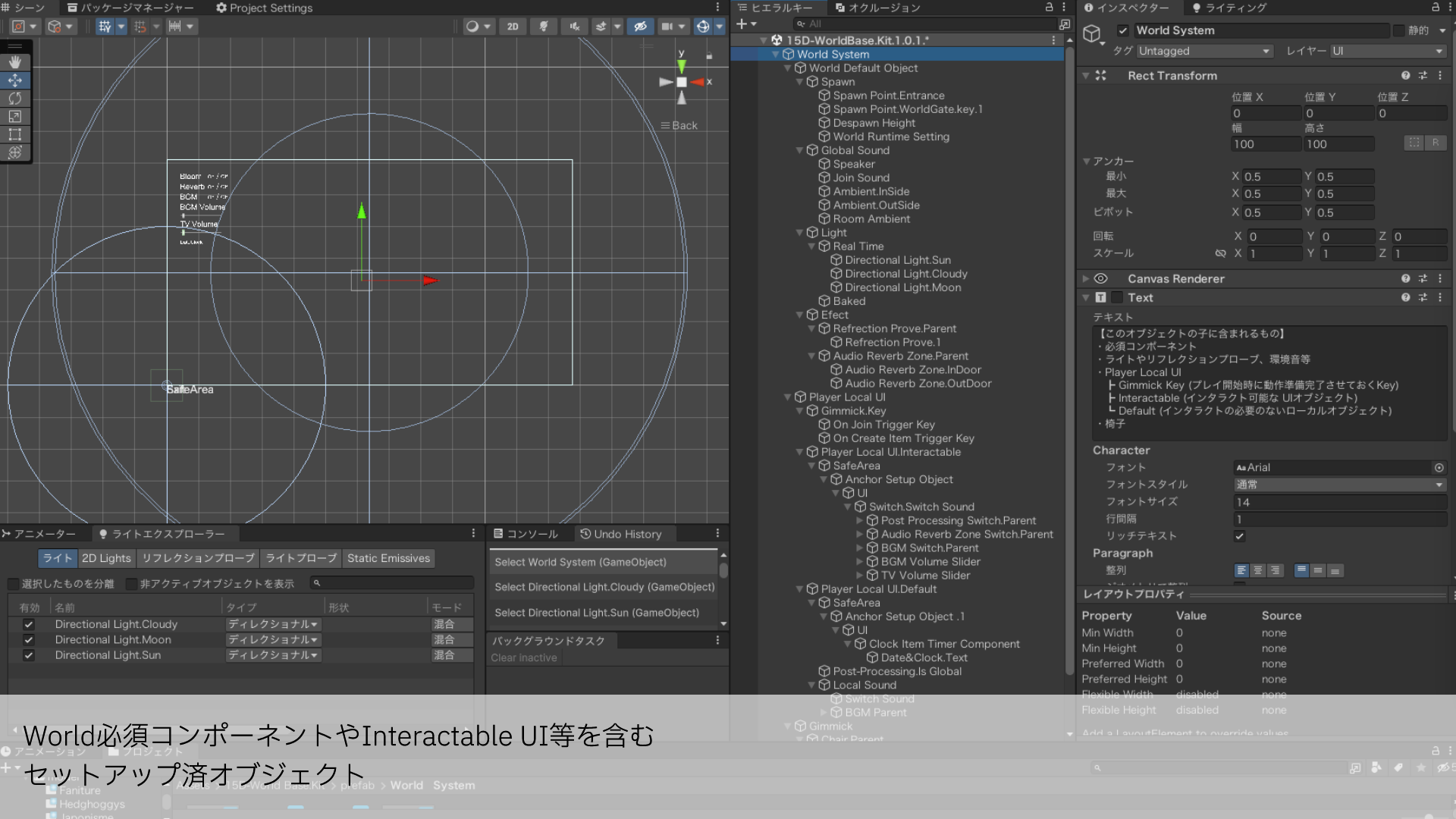Open the レイヤー UI dropdown
This screenshot has height=819, width=1456.
[x=1388, y=51]
